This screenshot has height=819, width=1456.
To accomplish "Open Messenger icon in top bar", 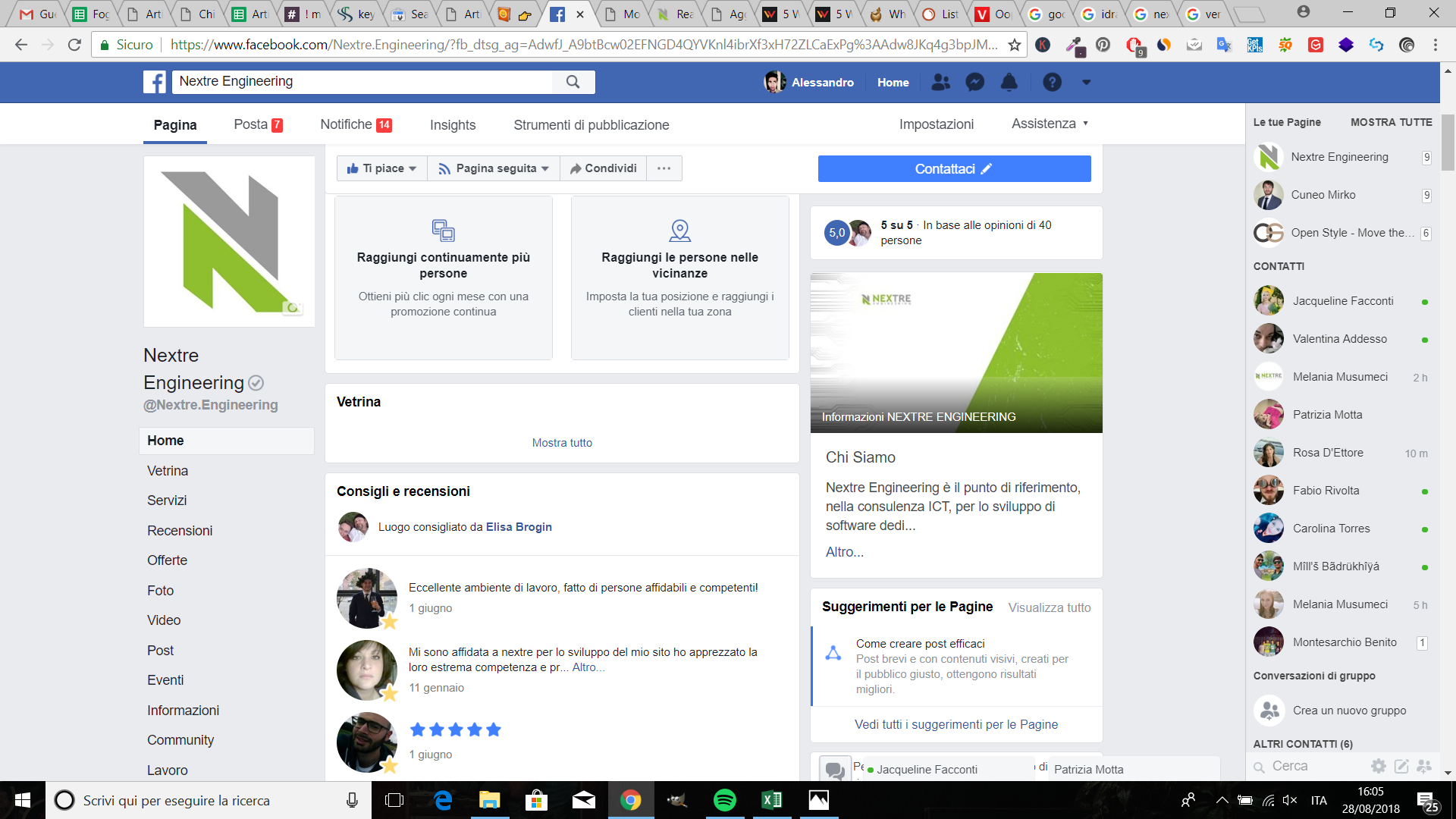I will click(975, 82).
